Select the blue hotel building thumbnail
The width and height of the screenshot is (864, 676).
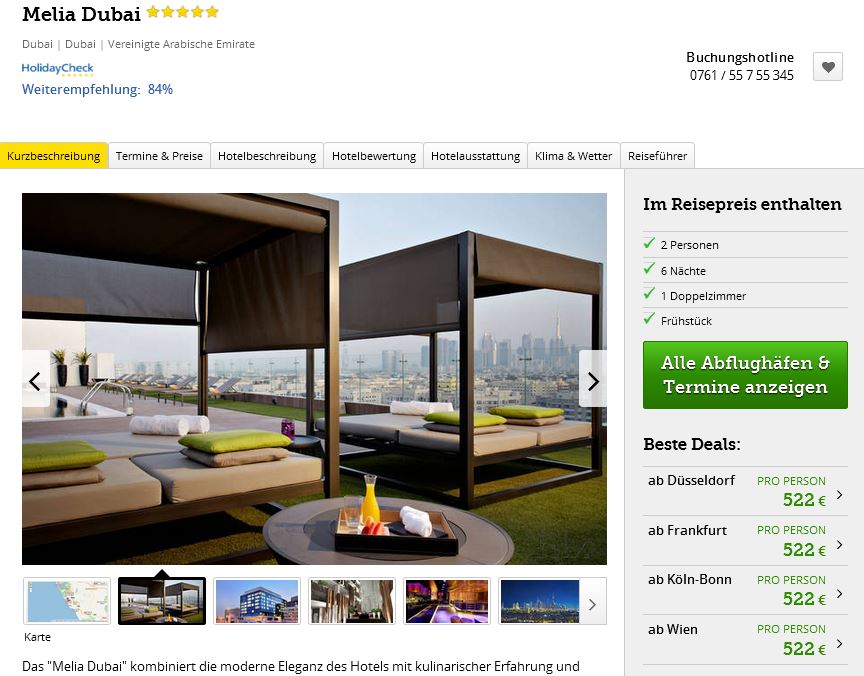click(x=257, y=601)
